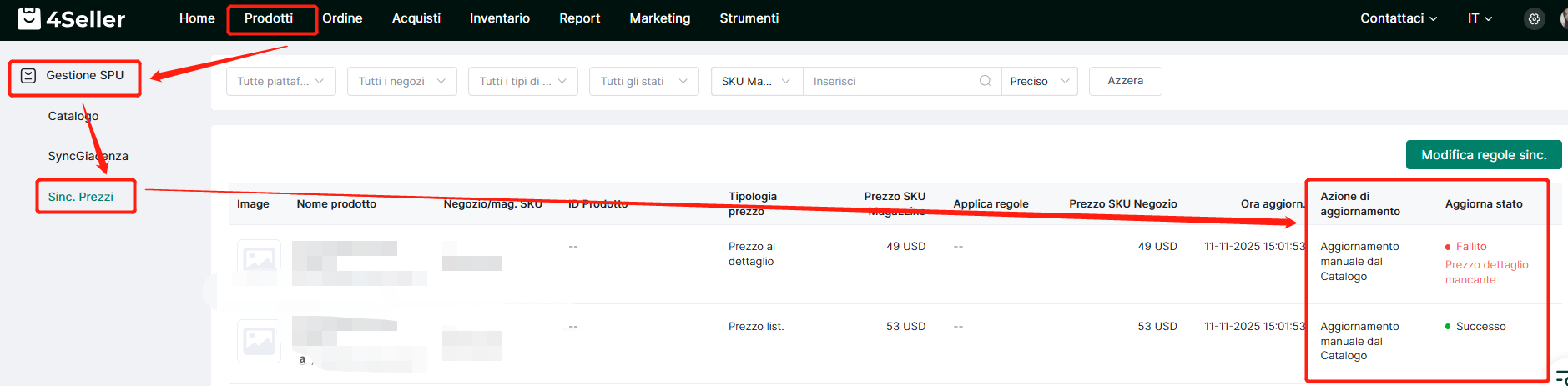Click the Inserisci search input field
This screenshot has width=1568, height=386.
pyautogui.click(x=889, y=81)
